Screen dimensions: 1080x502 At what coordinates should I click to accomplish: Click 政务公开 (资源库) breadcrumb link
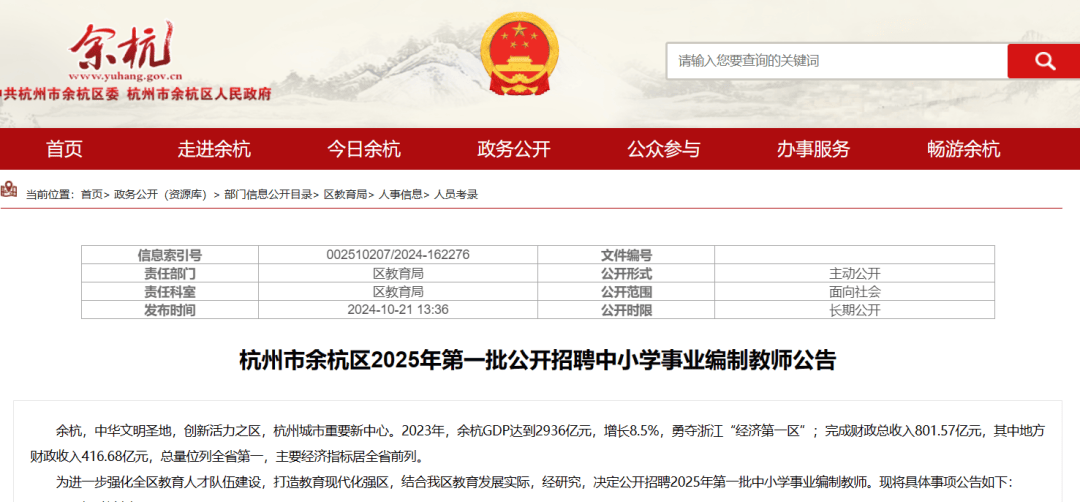click(x=159, y=194)
